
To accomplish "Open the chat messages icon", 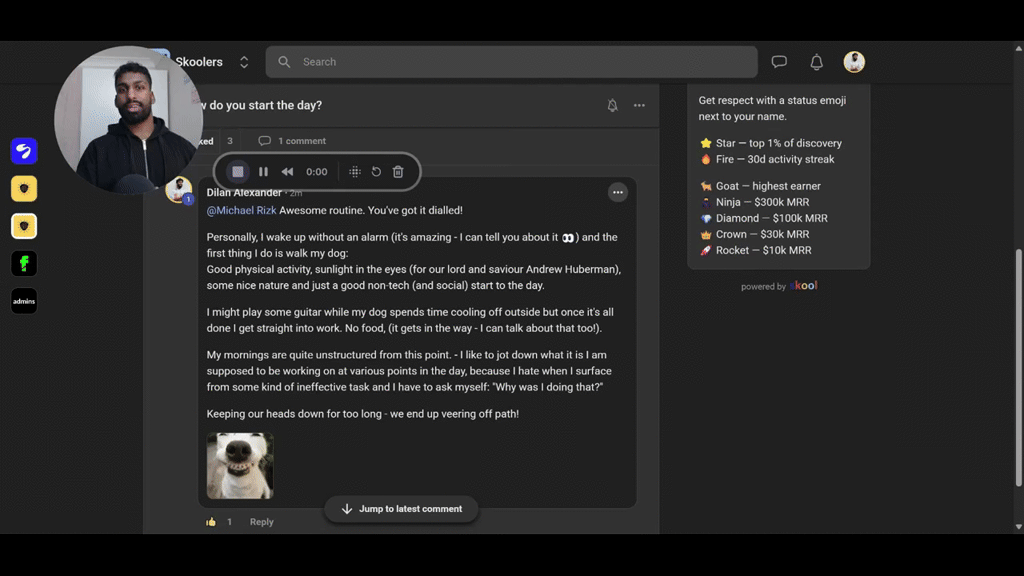I will click(778, 62).
